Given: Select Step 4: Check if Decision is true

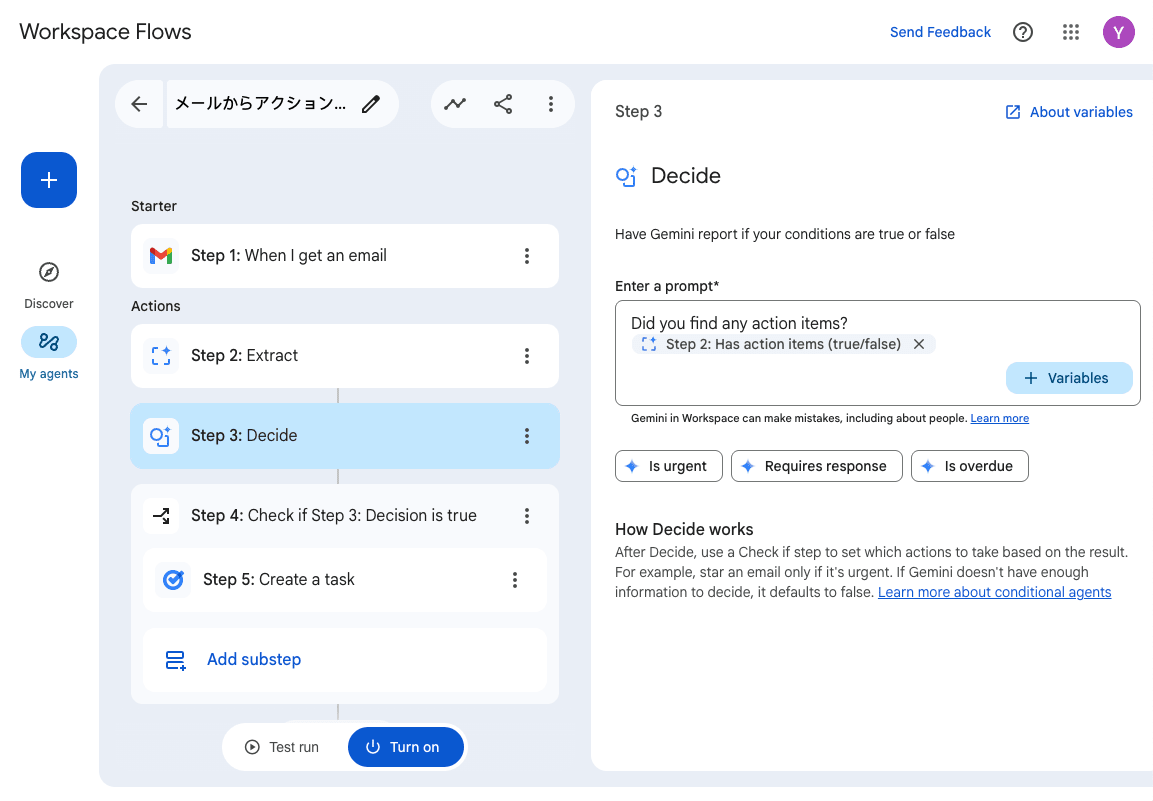Looking at the screenshot, I should [x=345, y=516].
